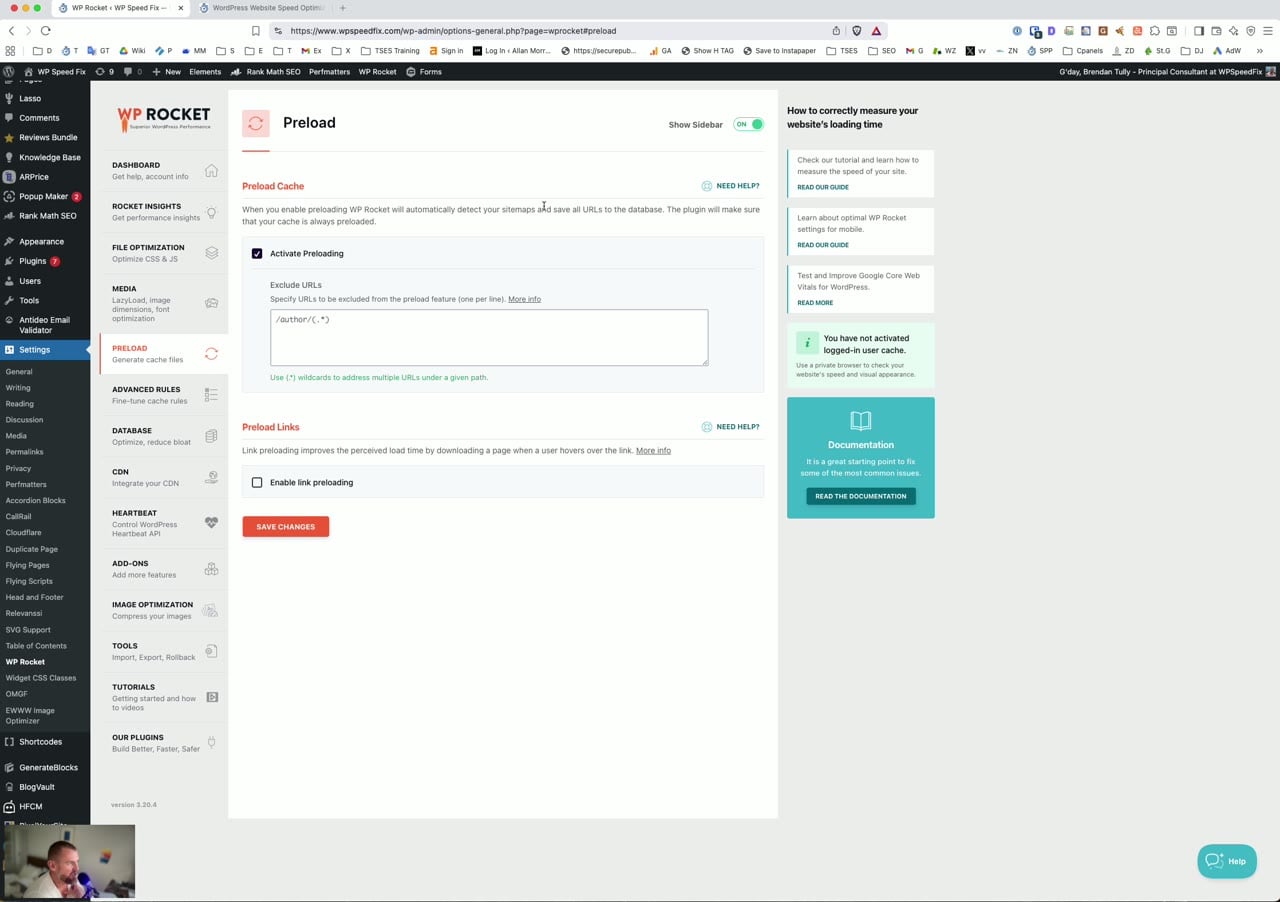Uncheck the Activate Preloading checkbox
The image size is (1280, 902).
pyautogui.click(x=257, y=254)
